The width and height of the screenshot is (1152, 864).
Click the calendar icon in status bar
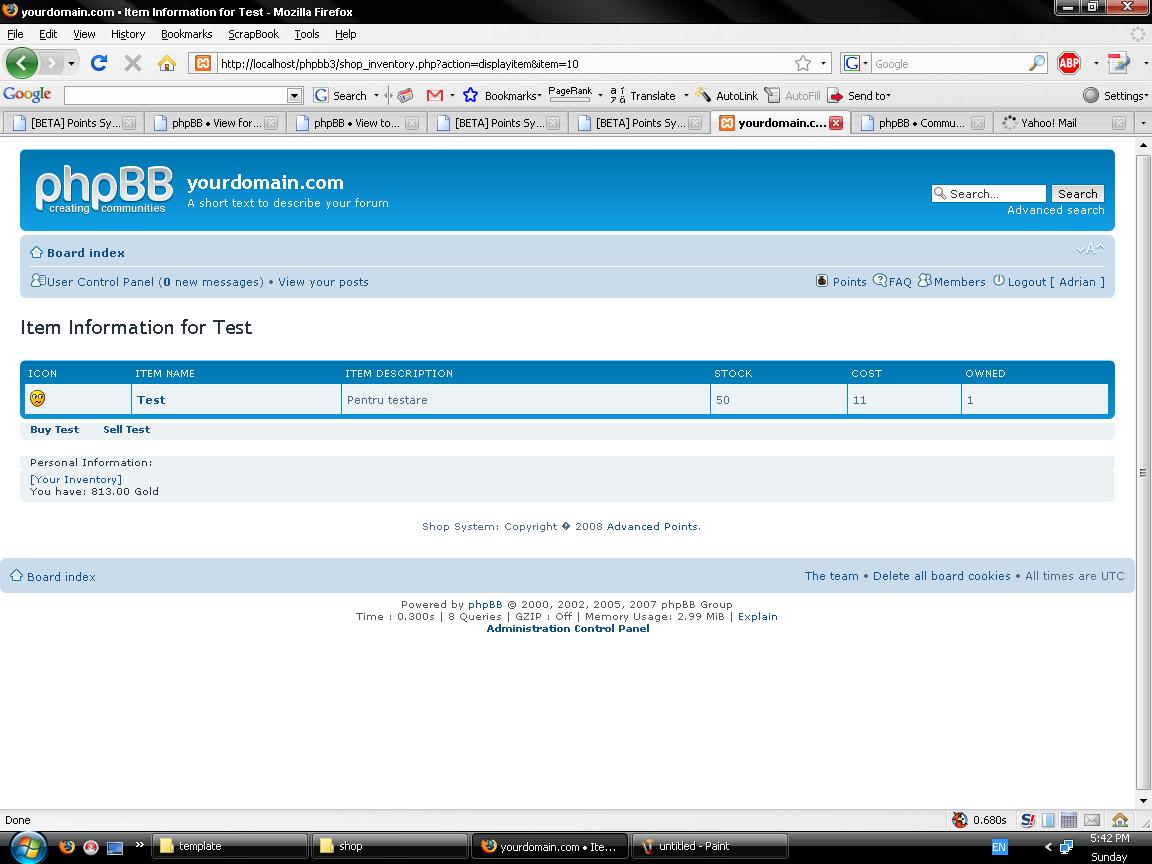[x=1069, y=820]
